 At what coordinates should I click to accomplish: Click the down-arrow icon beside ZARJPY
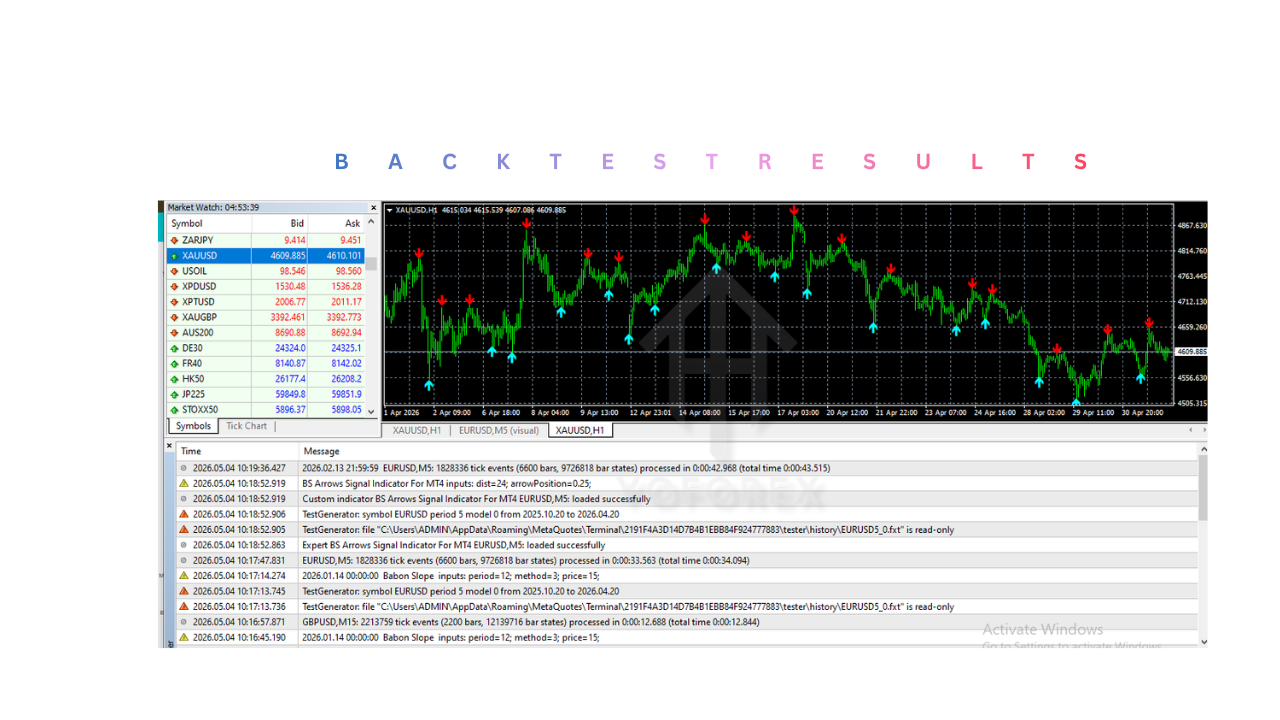coord(174,240)
